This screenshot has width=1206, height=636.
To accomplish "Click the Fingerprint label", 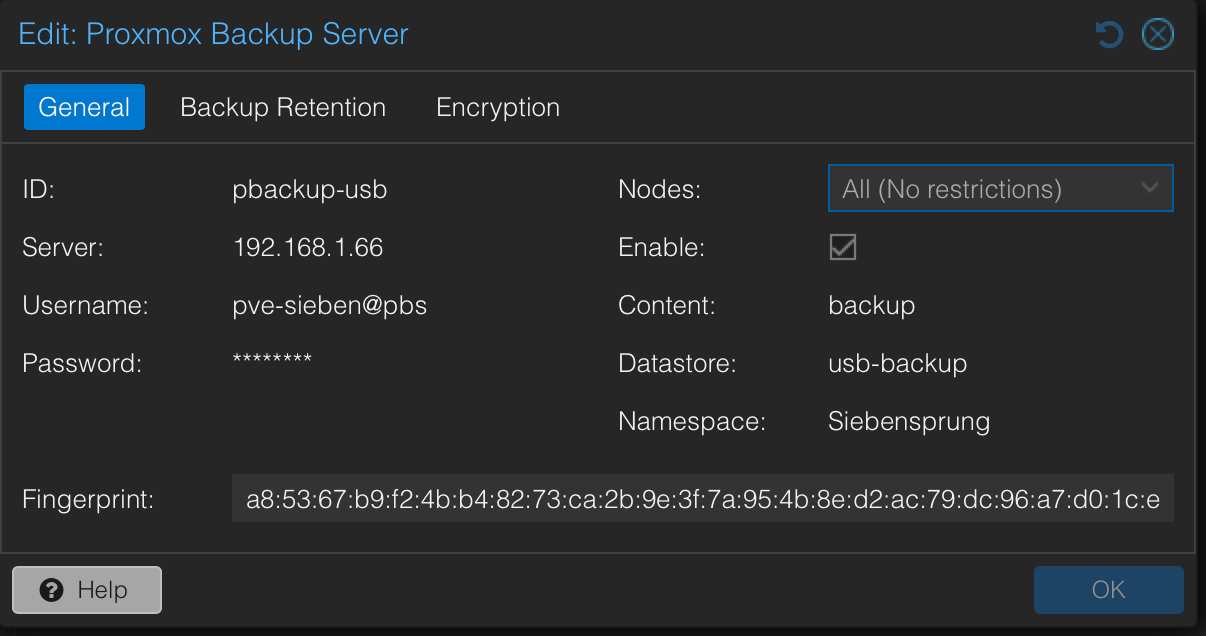I will [88, 499].
